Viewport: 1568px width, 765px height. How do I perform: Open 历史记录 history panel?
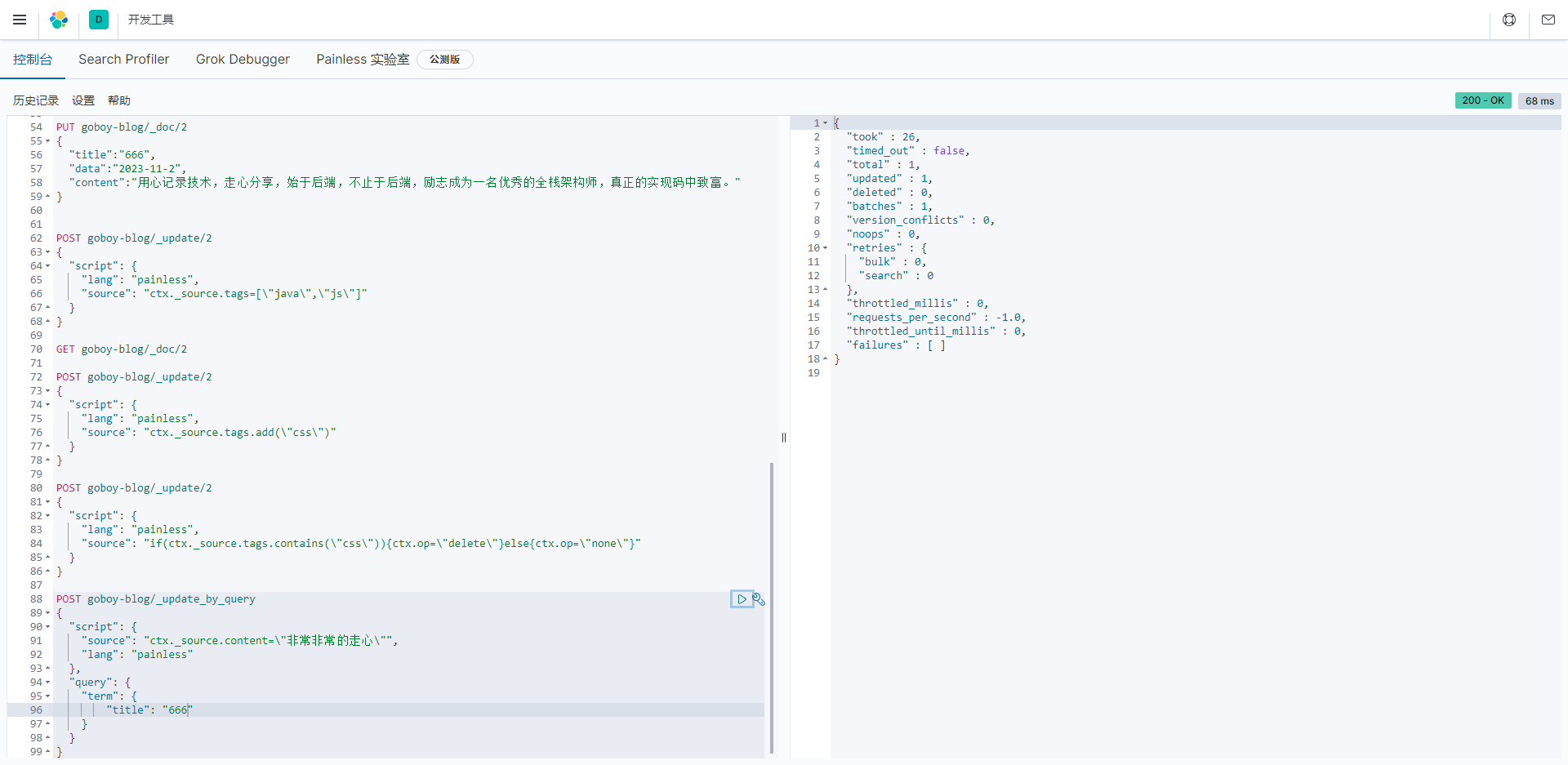pyautogui.click(x=36, y=100)
